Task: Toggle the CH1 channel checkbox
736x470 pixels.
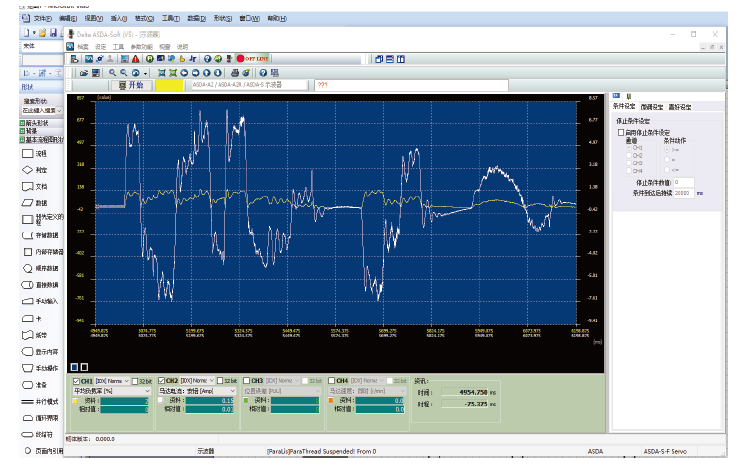Action: coord(76,381)
